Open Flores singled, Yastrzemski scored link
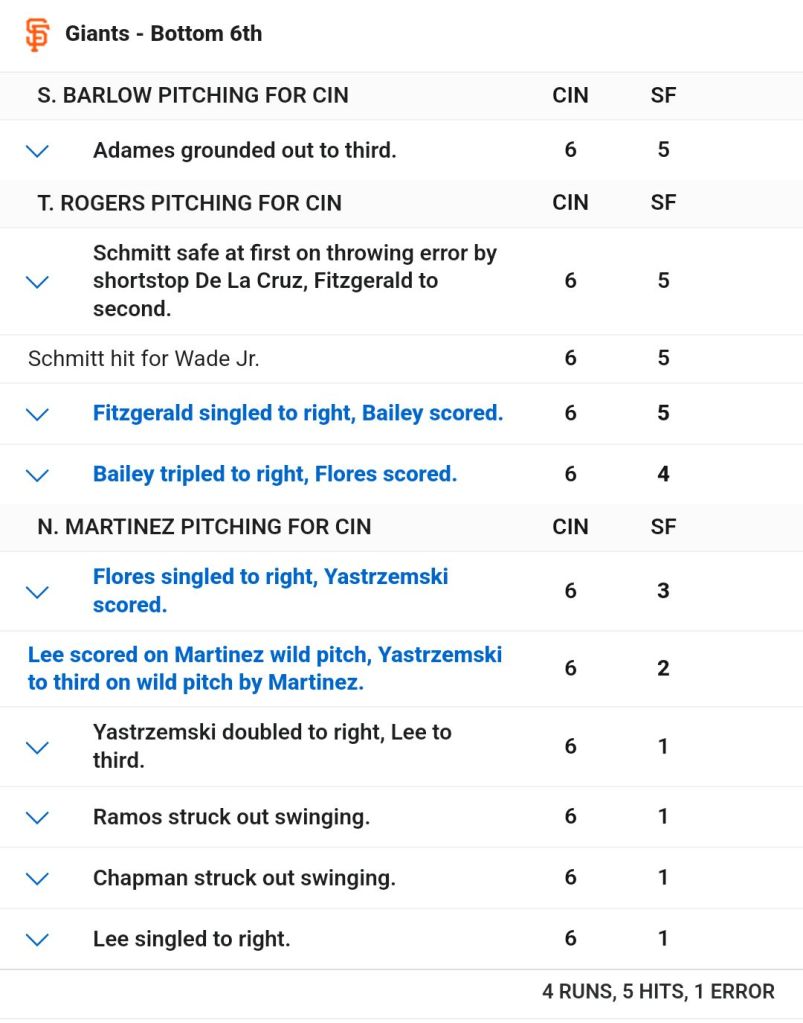The image size is (803, 1023). (x=270, y=590)
